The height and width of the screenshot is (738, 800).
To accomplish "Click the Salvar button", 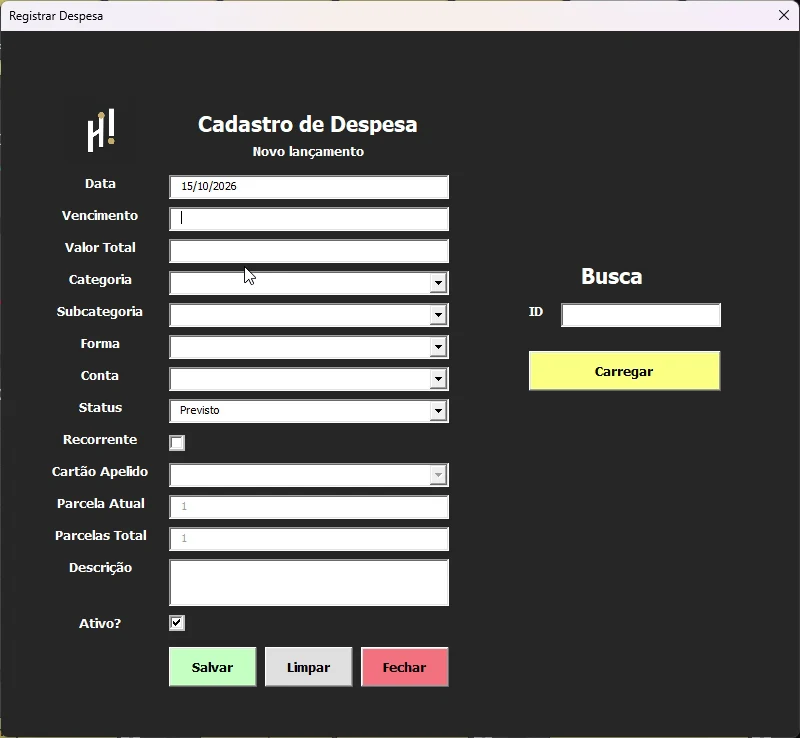I will pyautogui.click(x=212, y=667).
